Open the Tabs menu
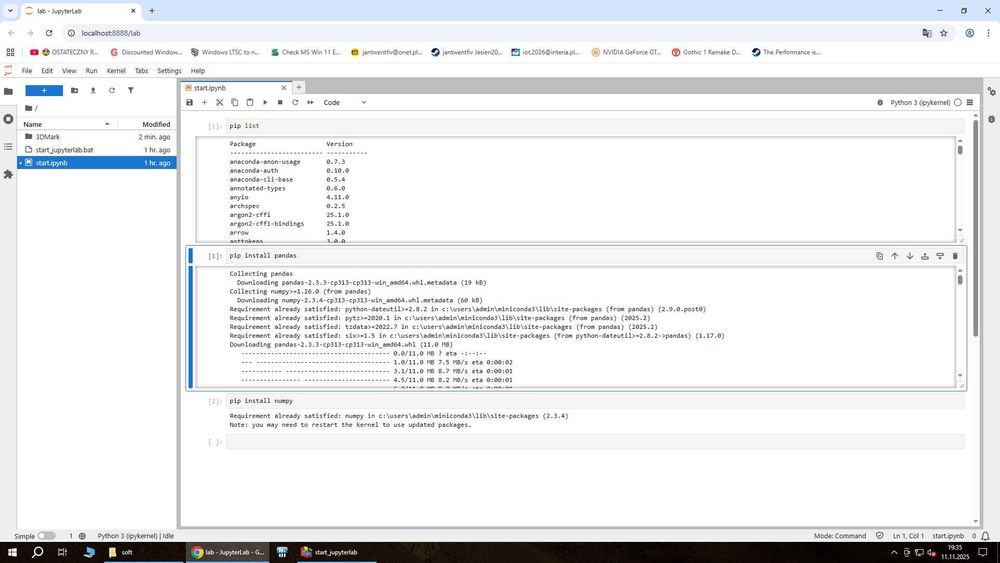Screen dimensions: 1000x563 pos(142,71)
